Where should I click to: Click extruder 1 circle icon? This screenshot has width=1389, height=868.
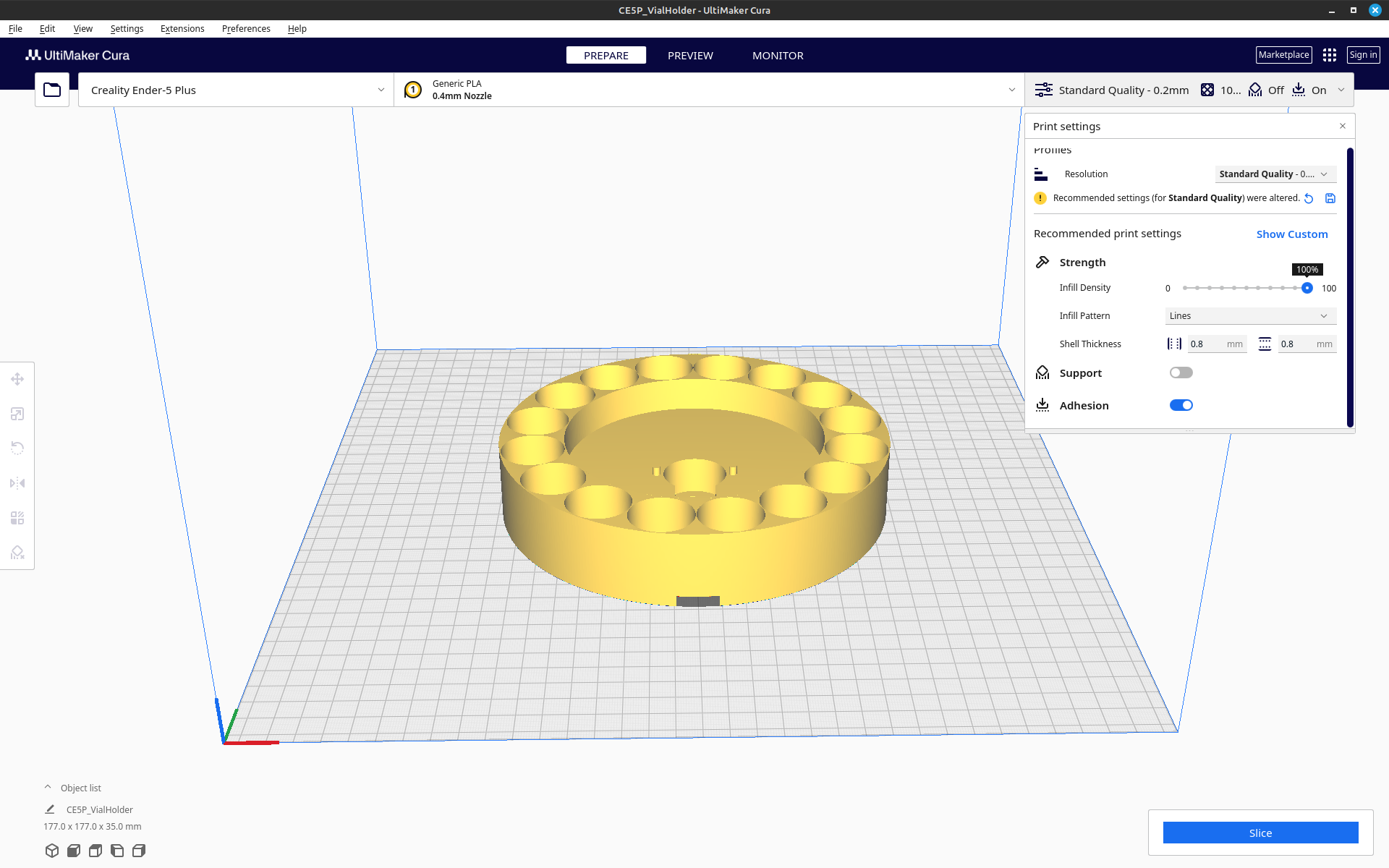coord(413,90)
